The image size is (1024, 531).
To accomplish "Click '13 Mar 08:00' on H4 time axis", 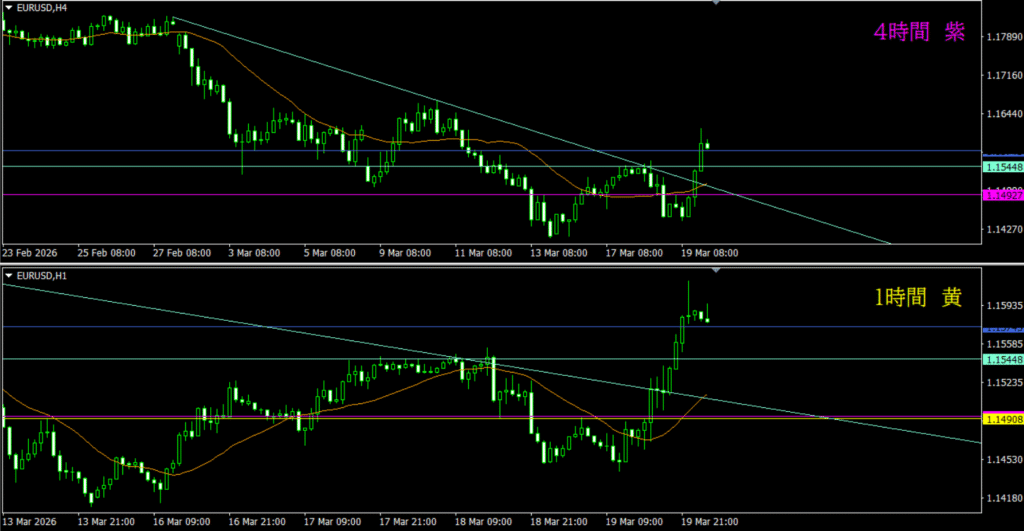I will (x=559, y=253).
